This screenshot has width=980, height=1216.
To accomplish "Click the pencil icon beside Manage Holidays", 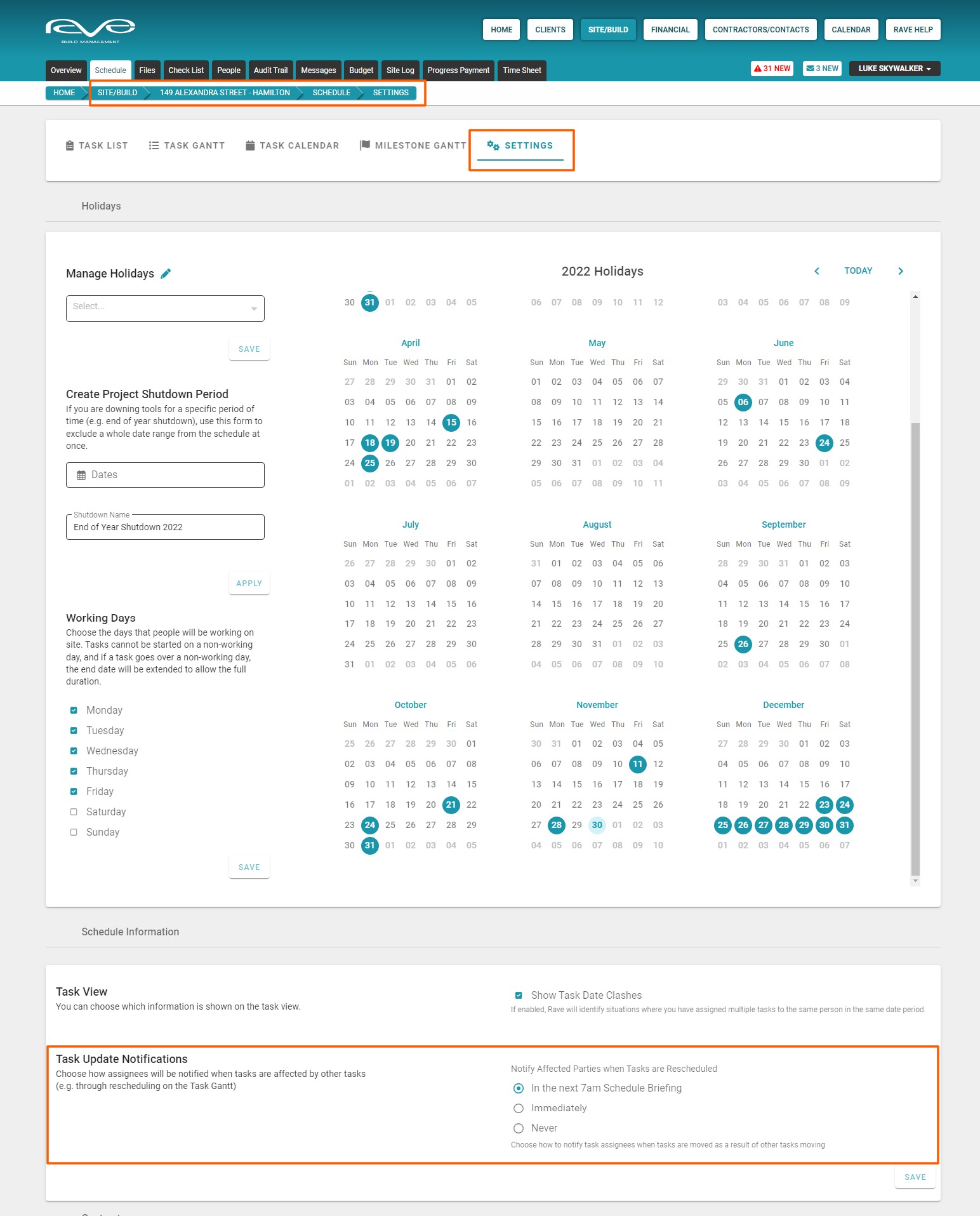I will coord(166,274).
